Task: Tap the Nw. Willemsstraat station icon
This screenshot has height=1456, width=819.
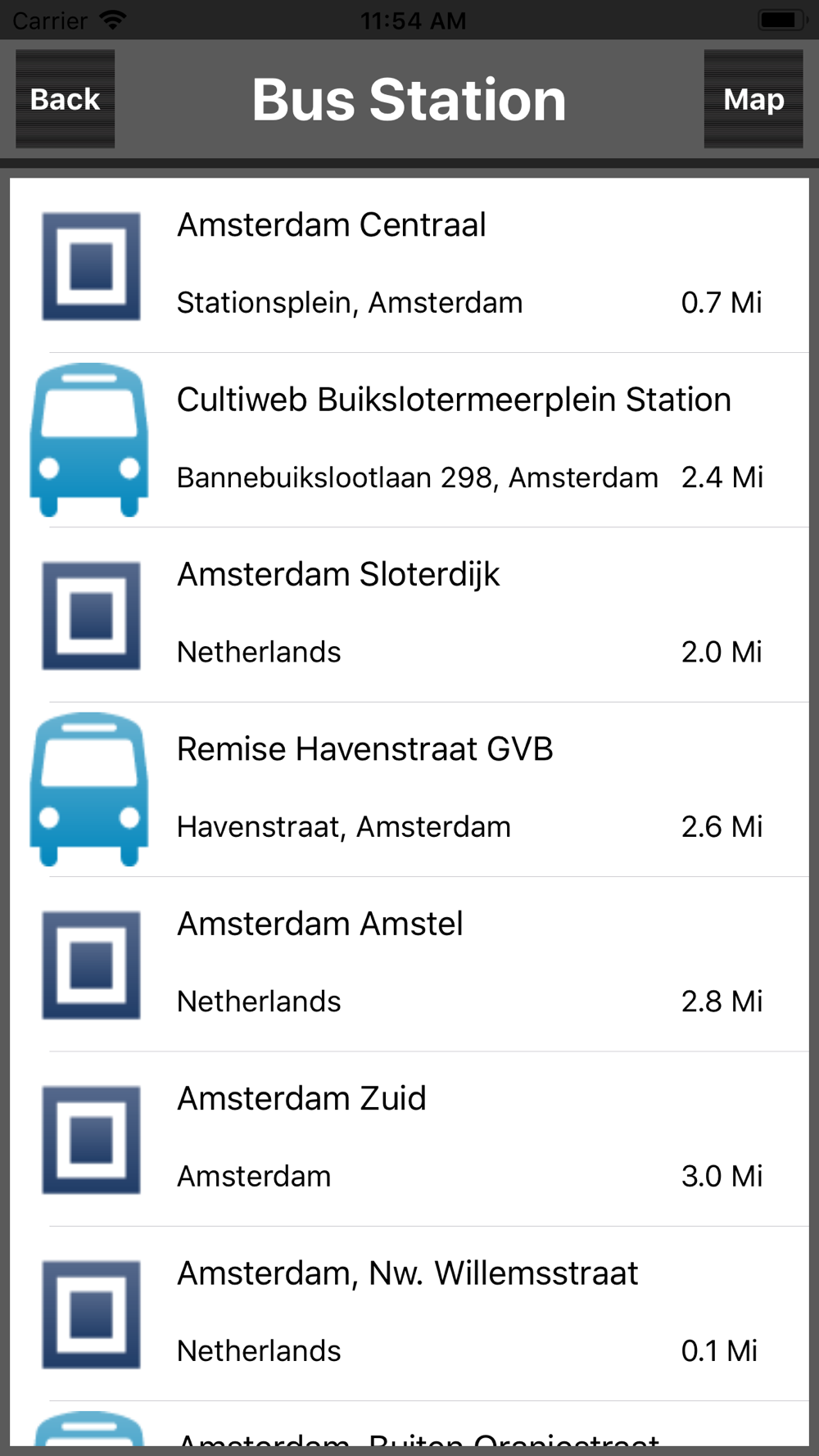Action: [91, 1314]
